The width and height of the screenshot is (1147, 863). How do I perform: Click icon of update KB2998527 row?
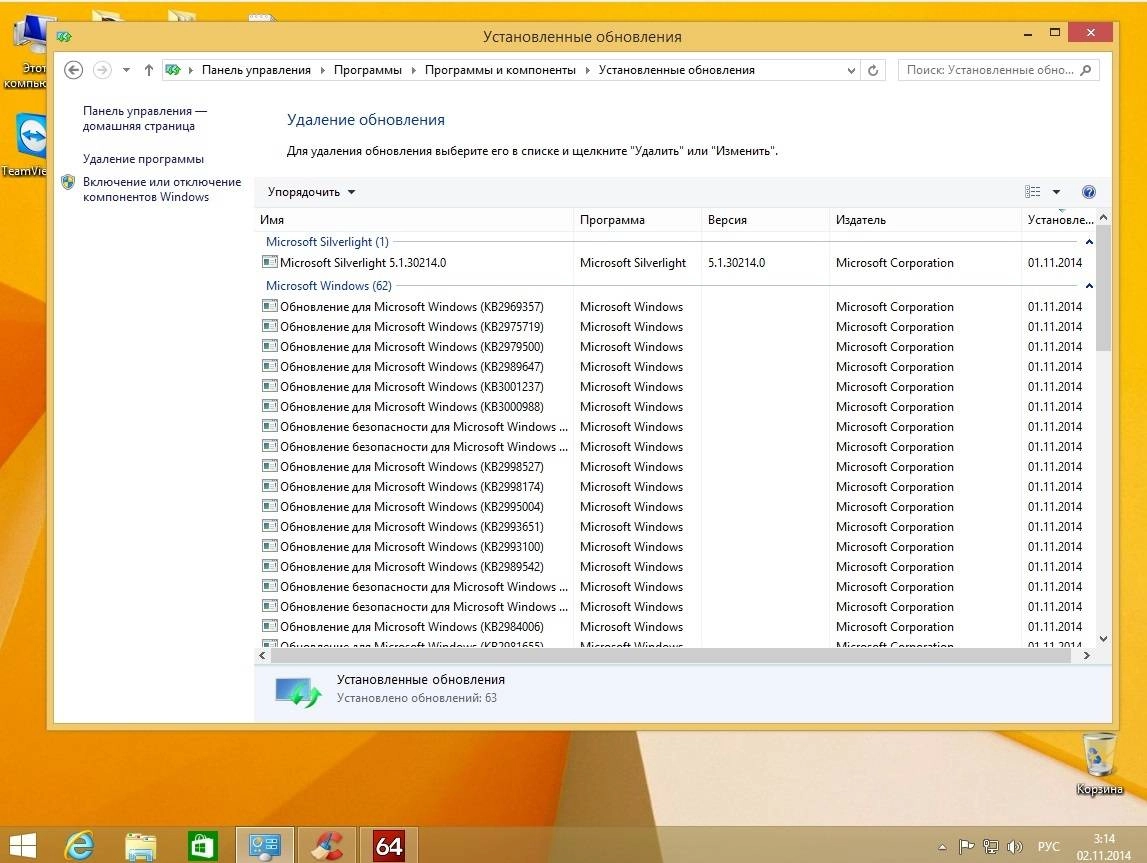pos(270,466)
